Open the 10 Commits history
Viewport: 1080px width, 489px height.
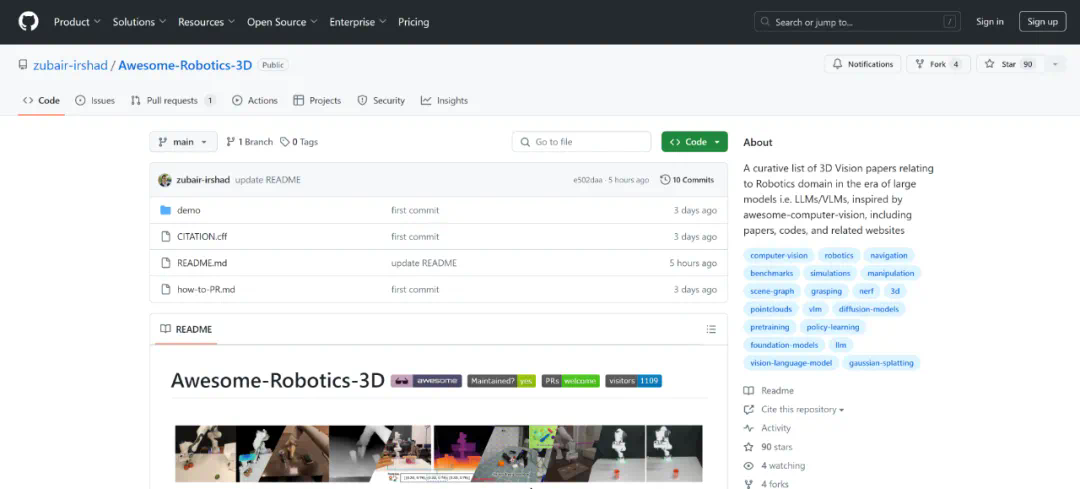click(x=687, y=180)
